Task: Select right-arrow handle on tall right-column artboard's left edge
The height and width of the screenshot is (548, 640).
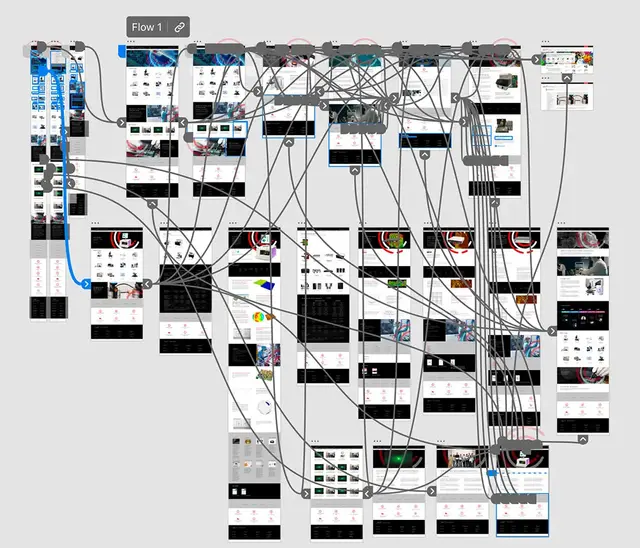Action: (552, 331)
